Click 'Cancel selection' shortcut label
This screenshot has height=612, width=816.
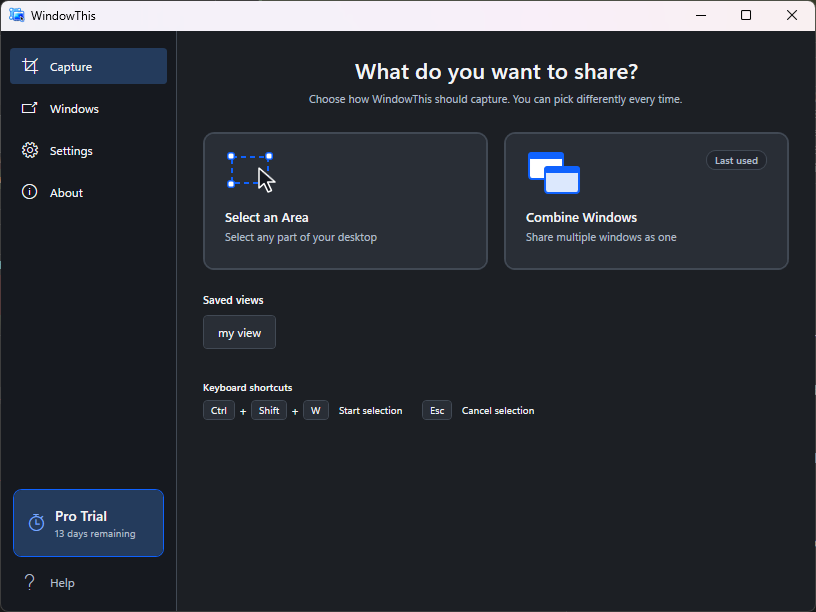pyautogui.click(x=498, y=411)
